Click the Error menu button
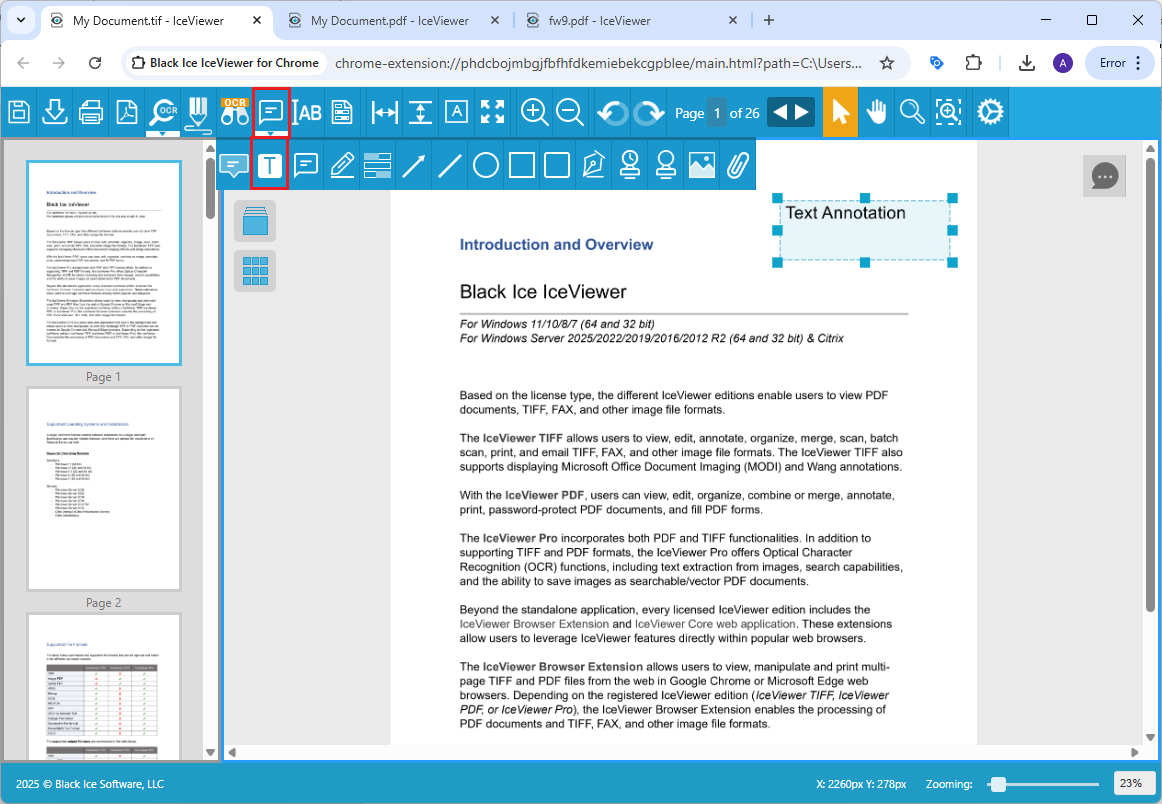 1120,63
